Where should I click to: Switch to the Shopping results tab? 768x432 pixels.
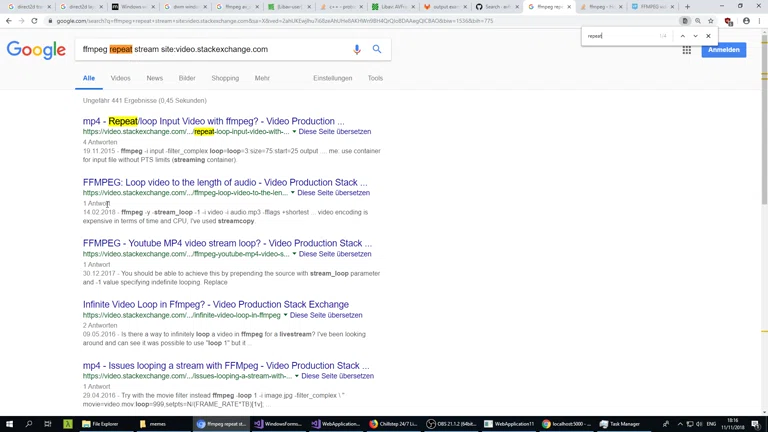225,78
